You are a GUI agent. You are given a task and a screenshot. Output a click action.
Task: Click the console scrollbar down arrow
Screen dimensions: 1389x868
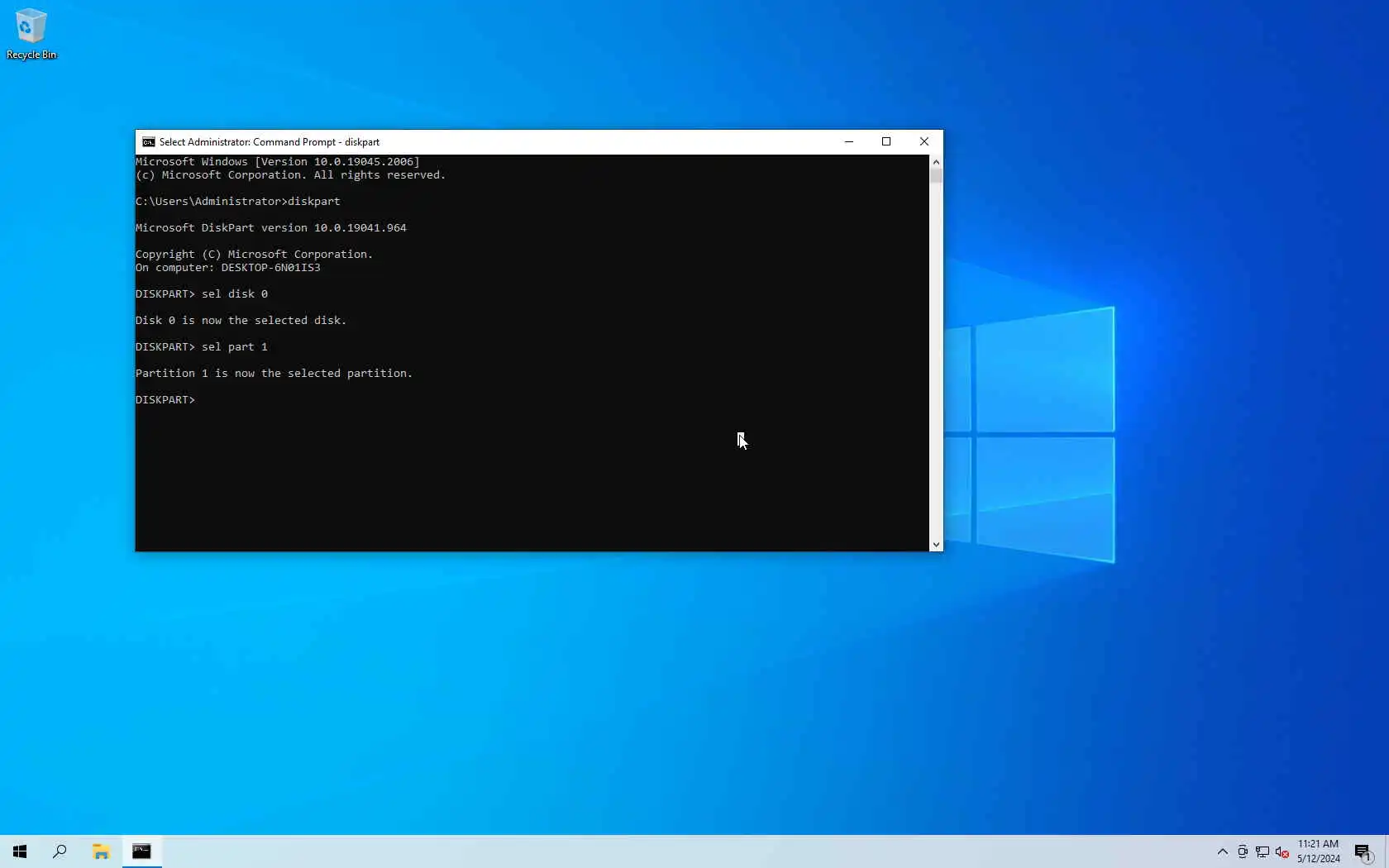[x=936, y=545]
